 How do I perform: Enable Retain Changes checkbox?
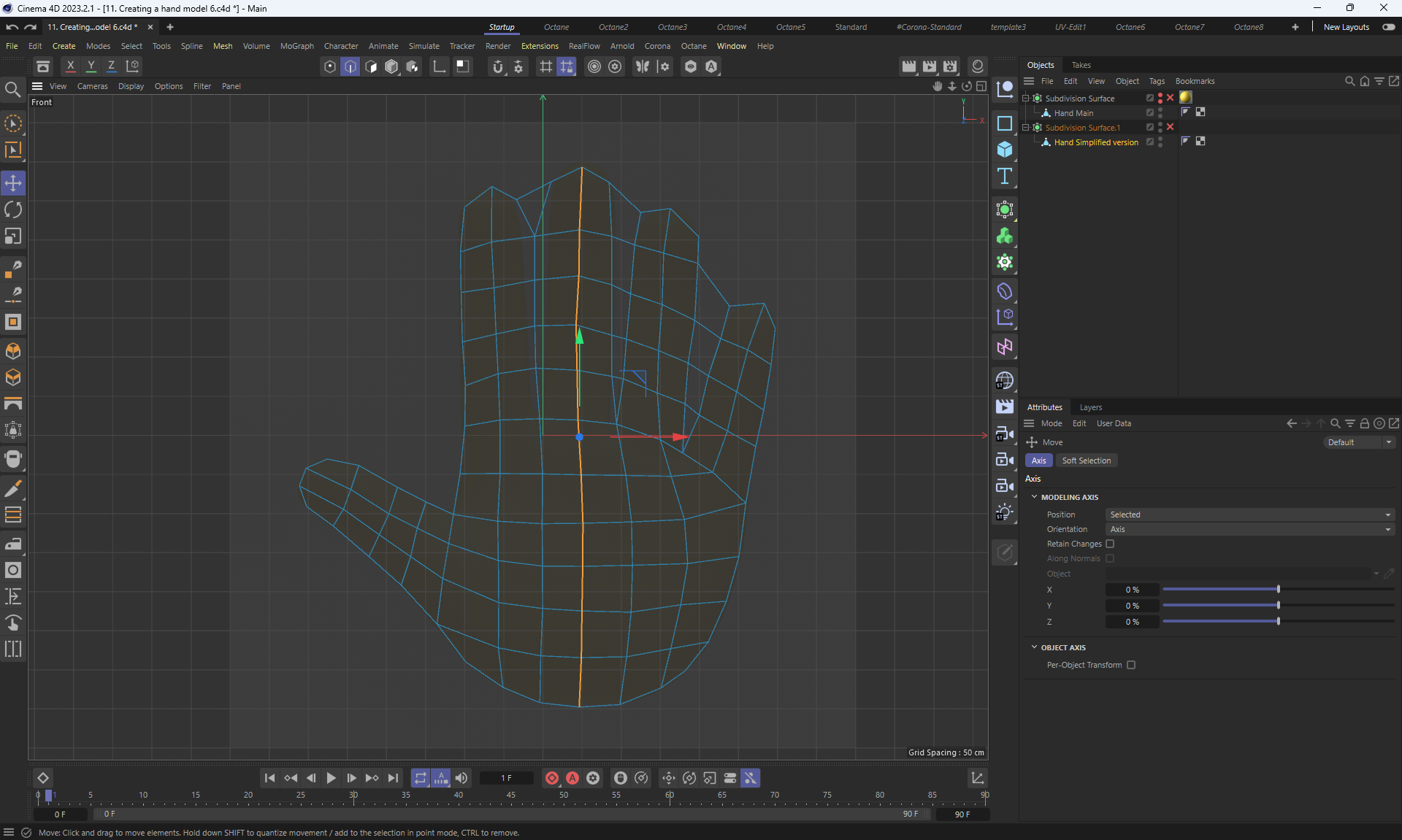click(1110, 544)
